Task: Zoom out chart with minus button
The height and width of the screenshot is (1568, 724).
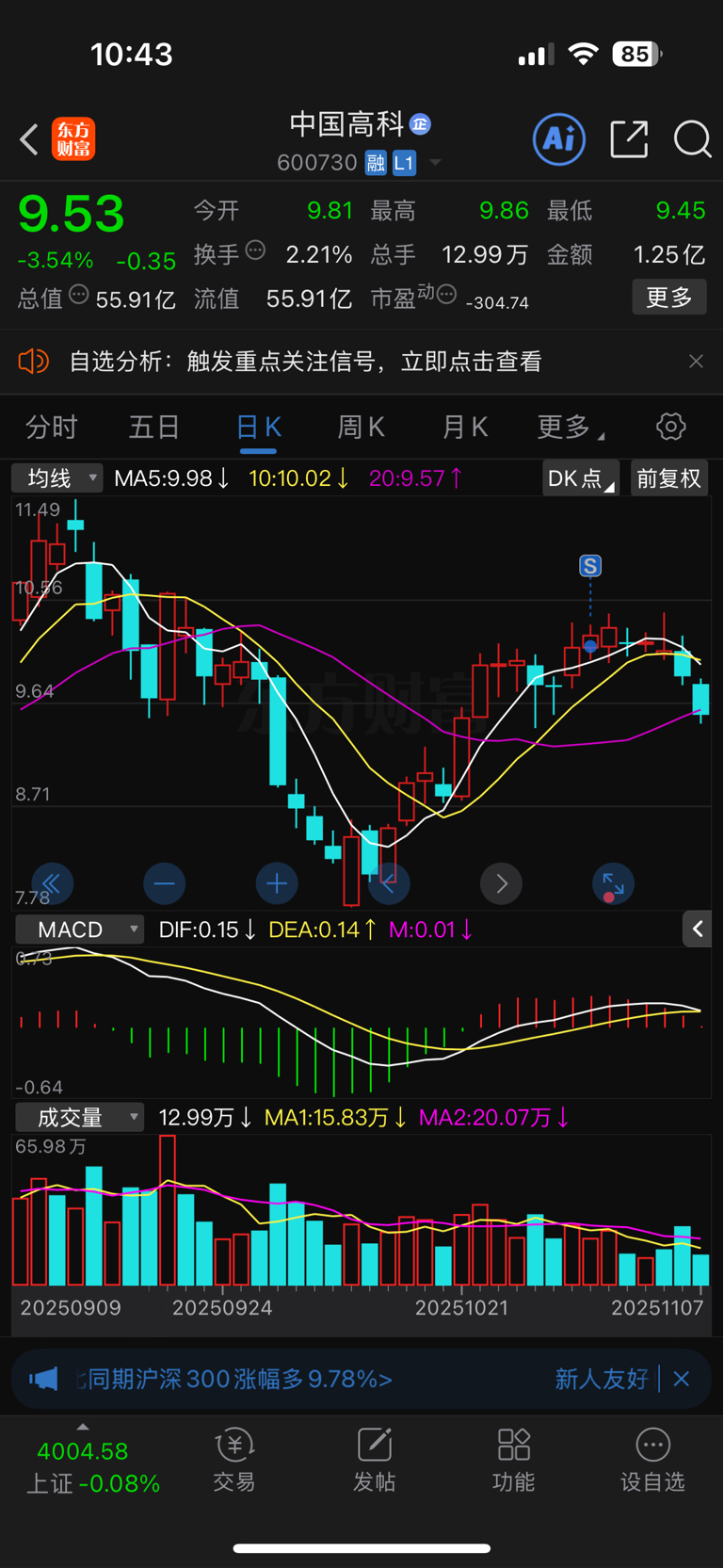Action: (164, 883)
